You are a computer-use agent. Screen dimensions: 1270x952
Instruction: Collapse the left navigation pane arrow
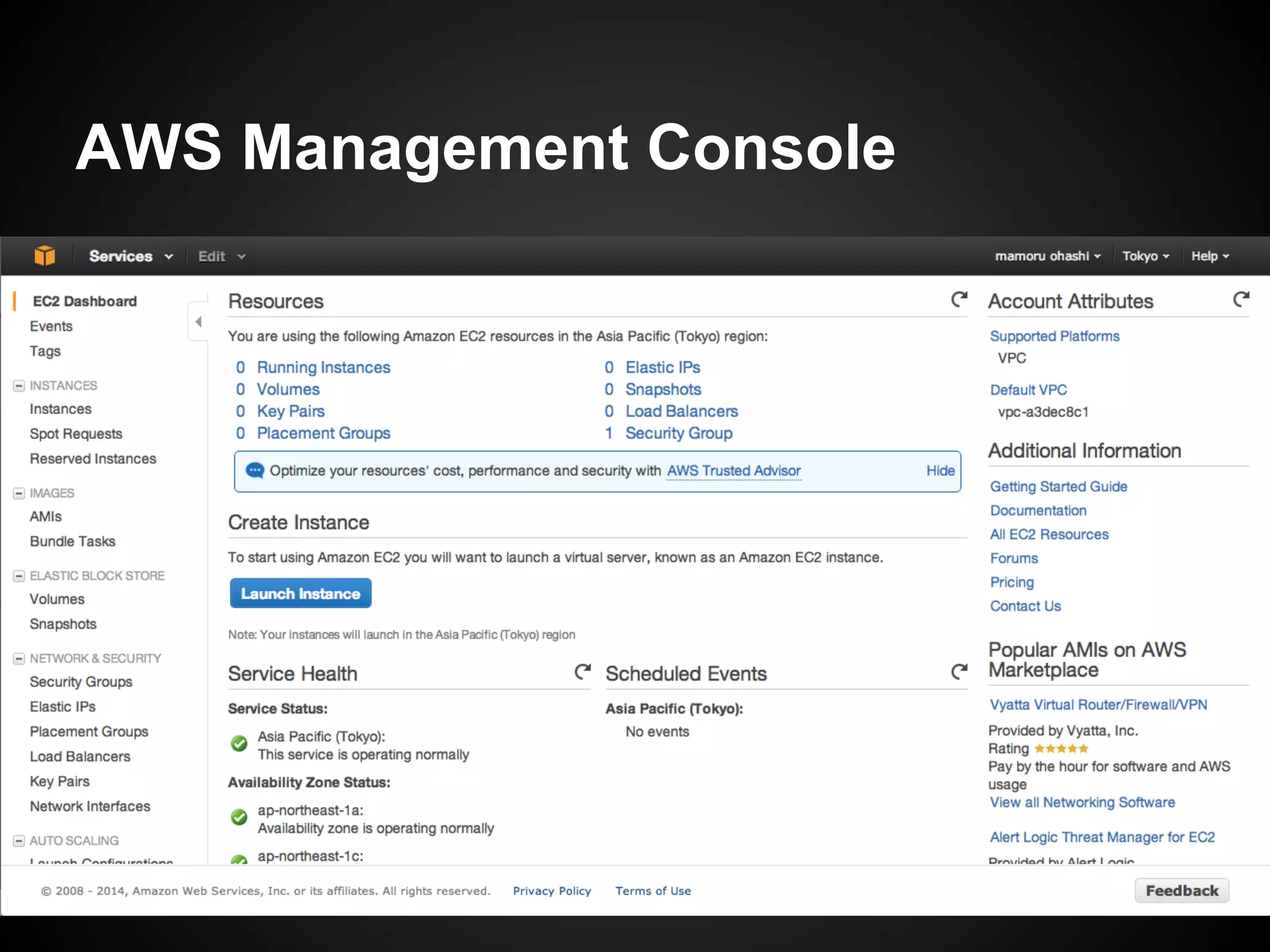[198, 322]
